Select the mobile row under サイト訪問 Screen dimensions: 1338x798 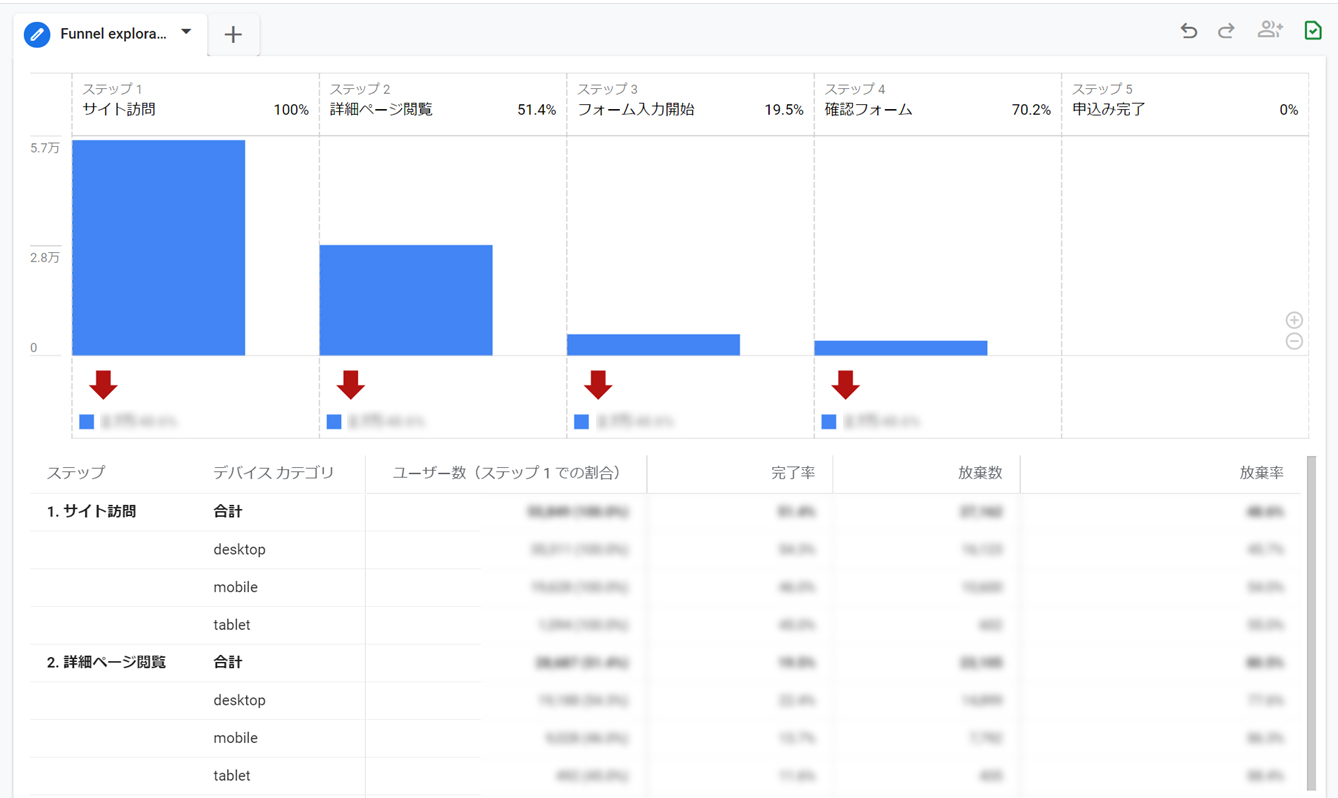[235, 587]
